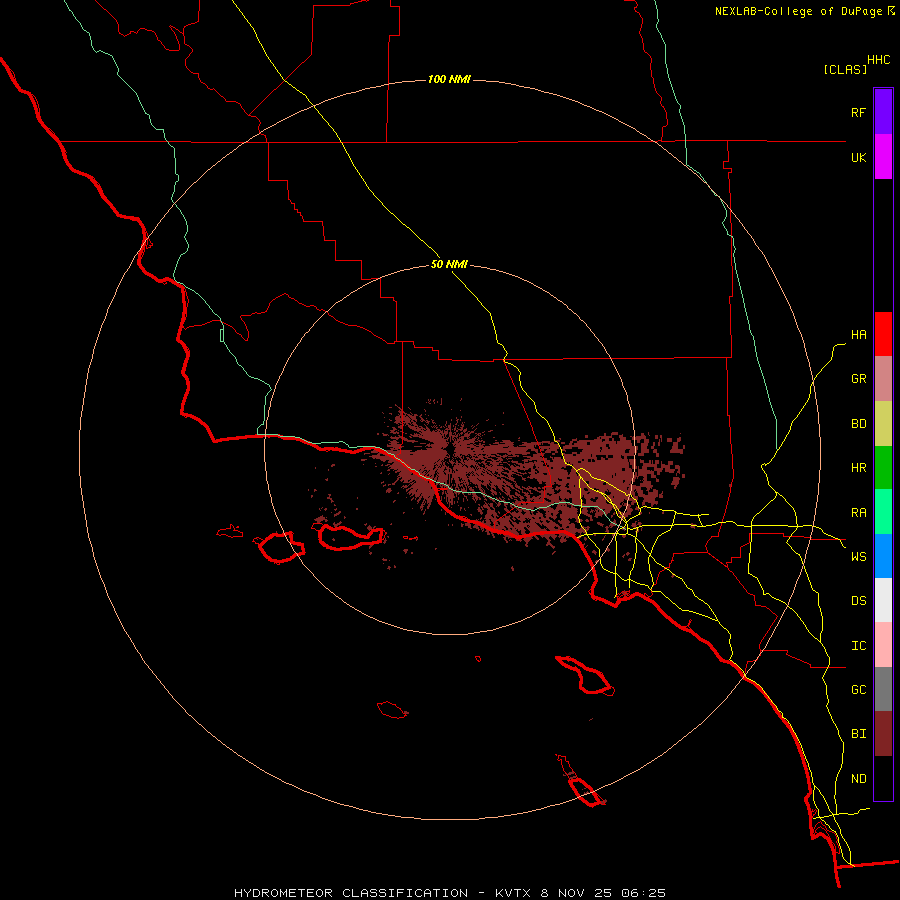This screenshot has height=900, width=900.
Task: Click the IC legend label
Action: (858, 646)
